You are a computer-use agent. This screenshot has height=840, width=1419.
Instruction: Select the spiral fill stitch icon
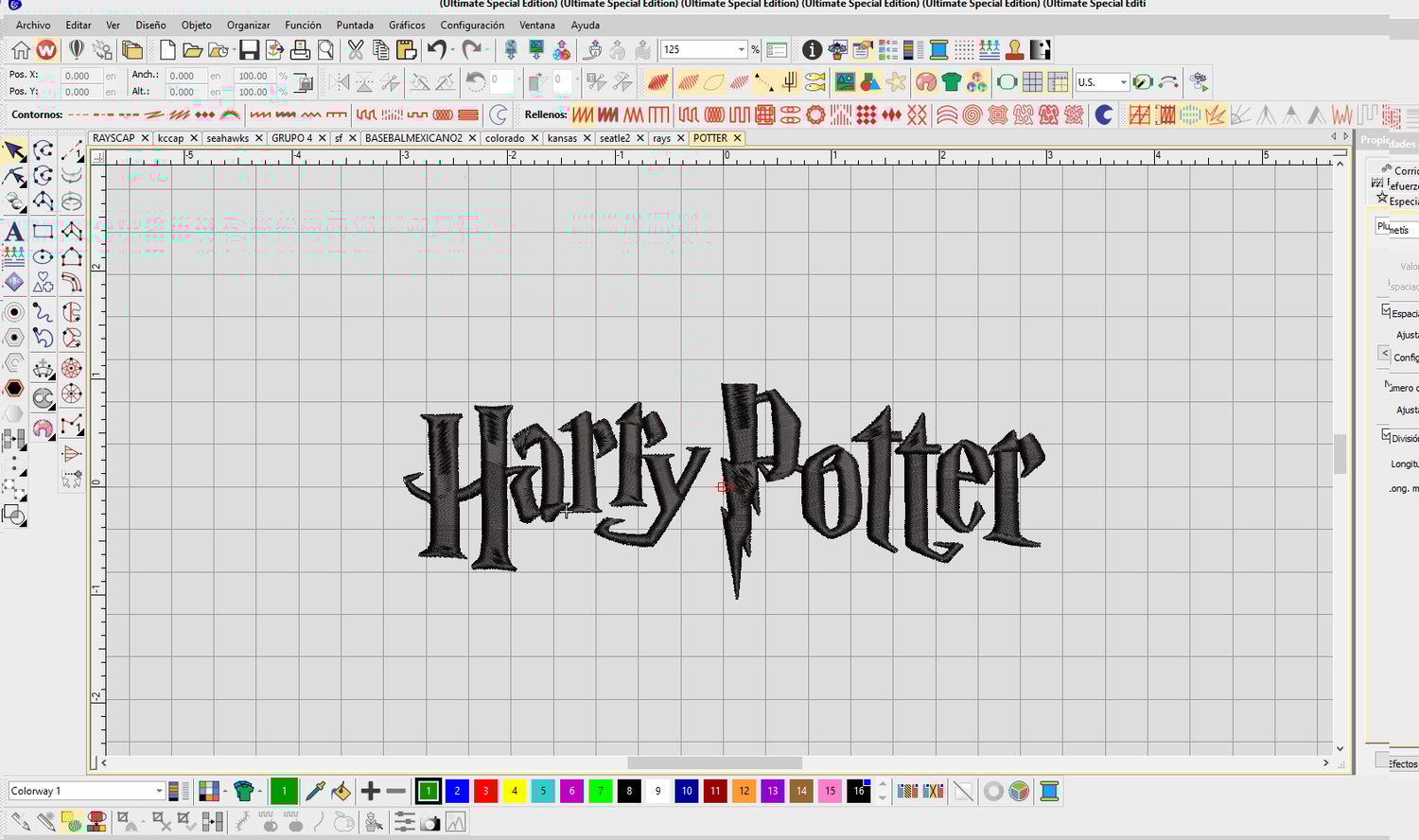tap(972, 114)
